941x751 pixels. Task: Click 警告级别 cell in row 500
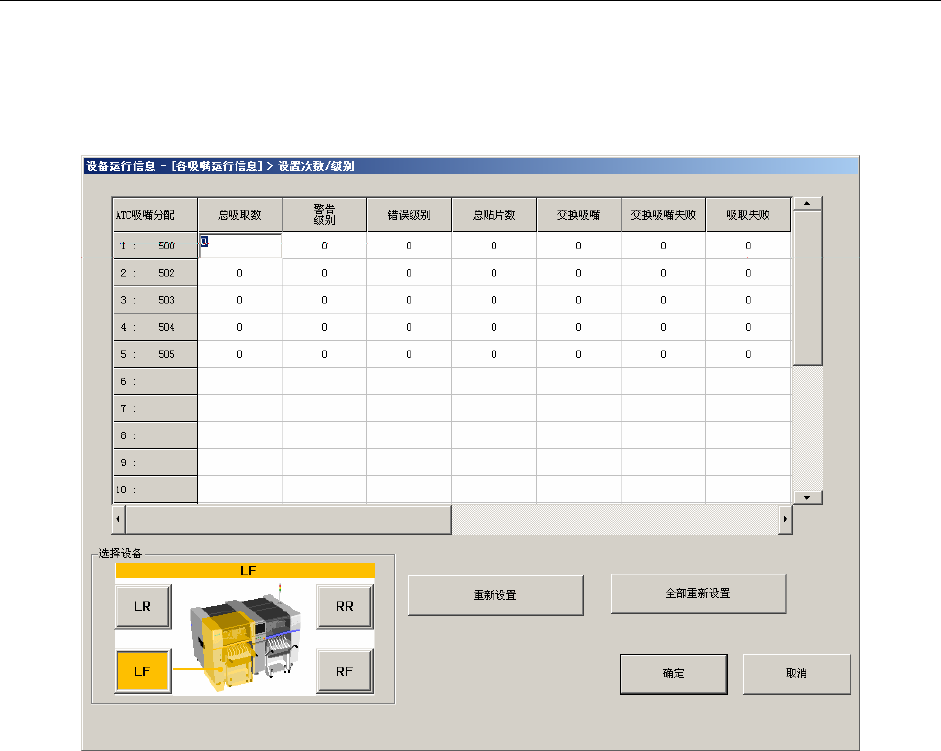[325, 246]
